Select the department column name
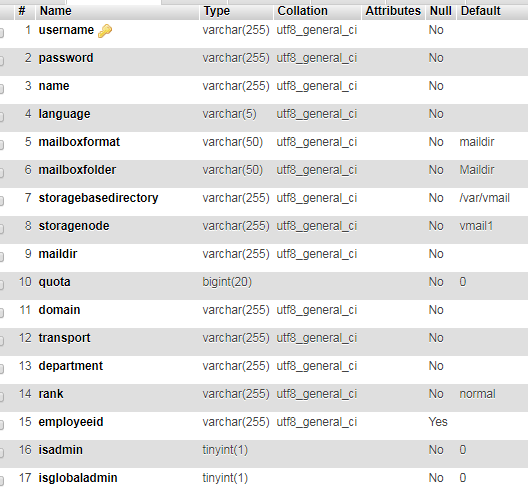Screen dimensions: 528x489 coord(71,366)
